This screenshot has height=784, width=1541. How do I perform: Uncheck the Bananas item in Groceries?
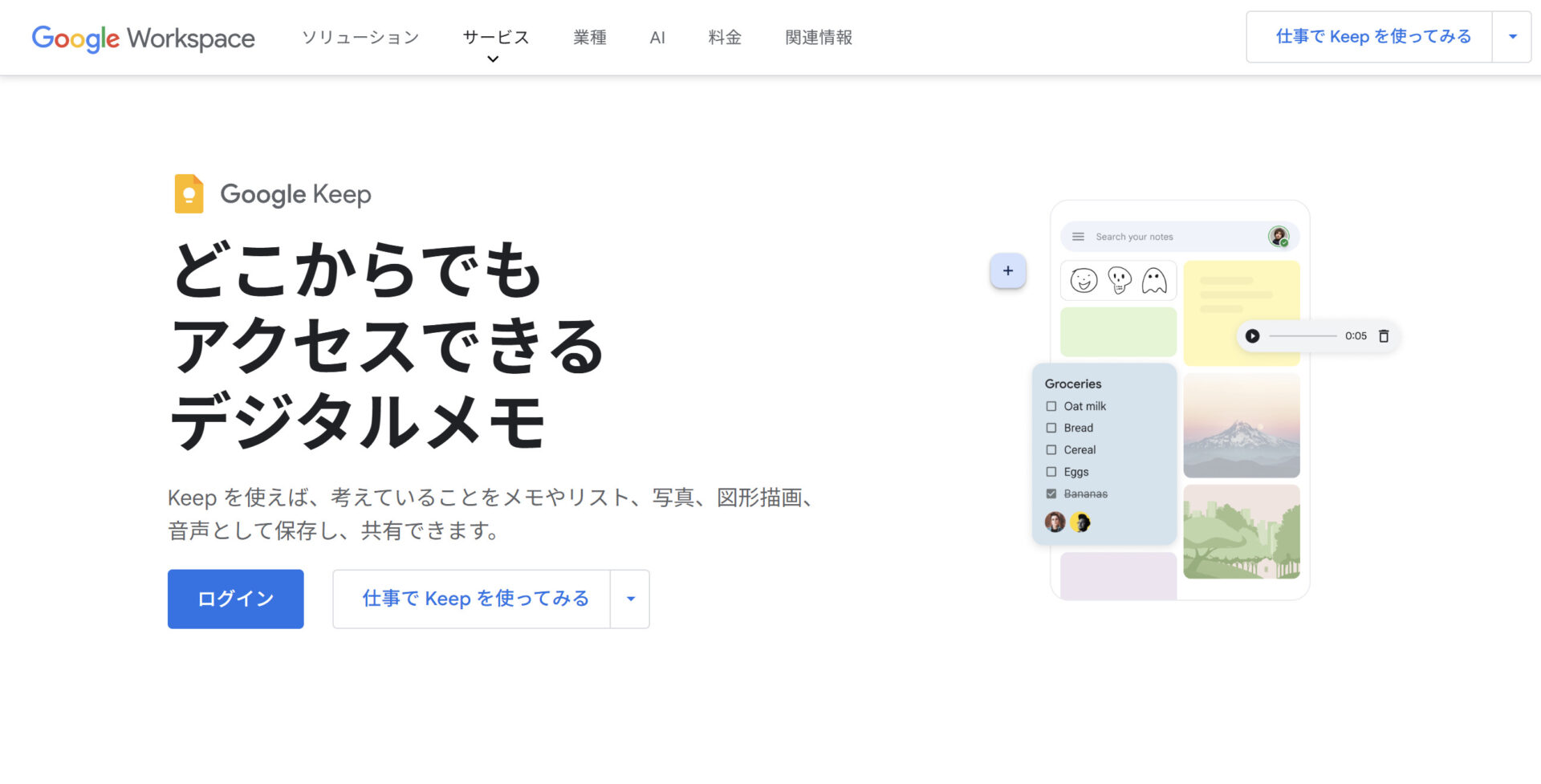1051,494
